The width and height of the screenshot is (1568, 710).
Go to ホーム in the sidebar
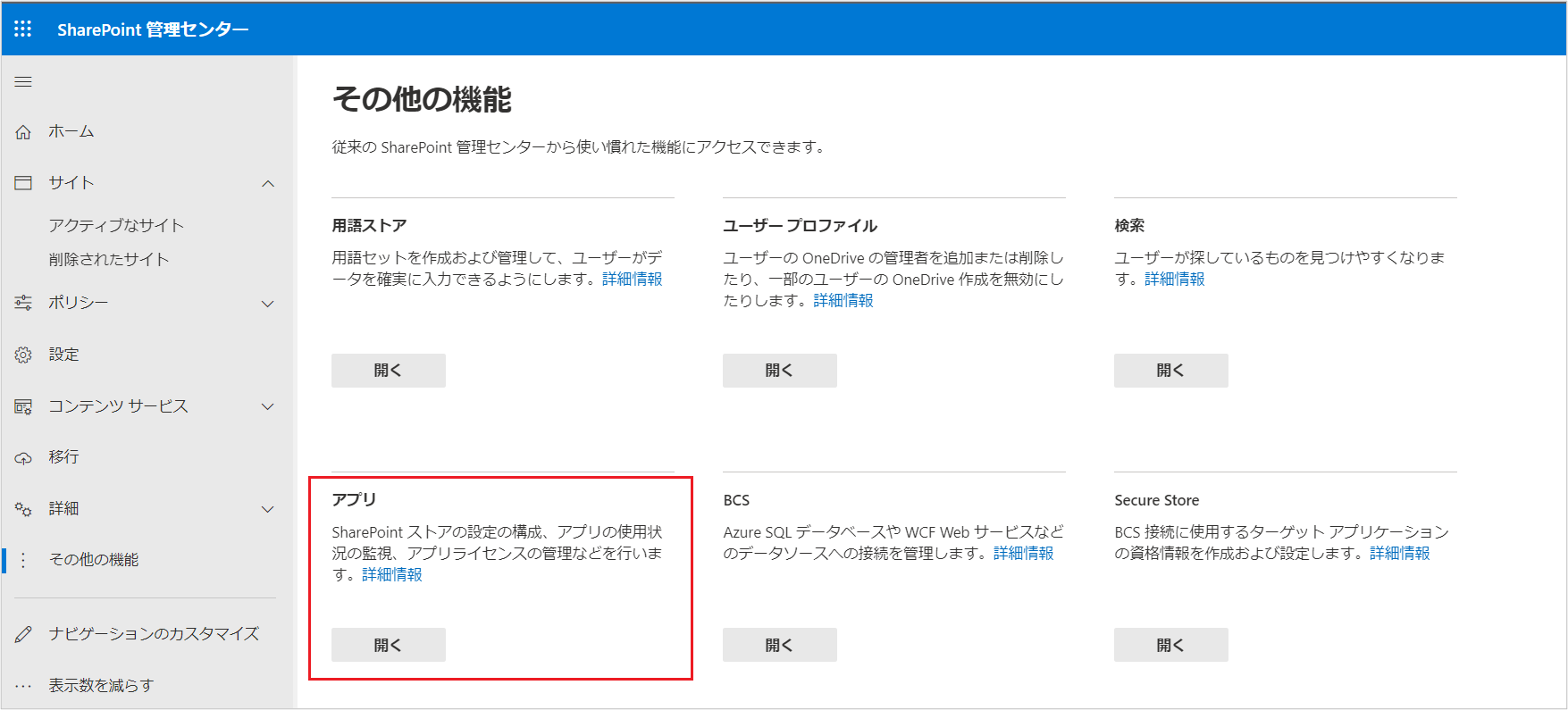pos(71,131)
